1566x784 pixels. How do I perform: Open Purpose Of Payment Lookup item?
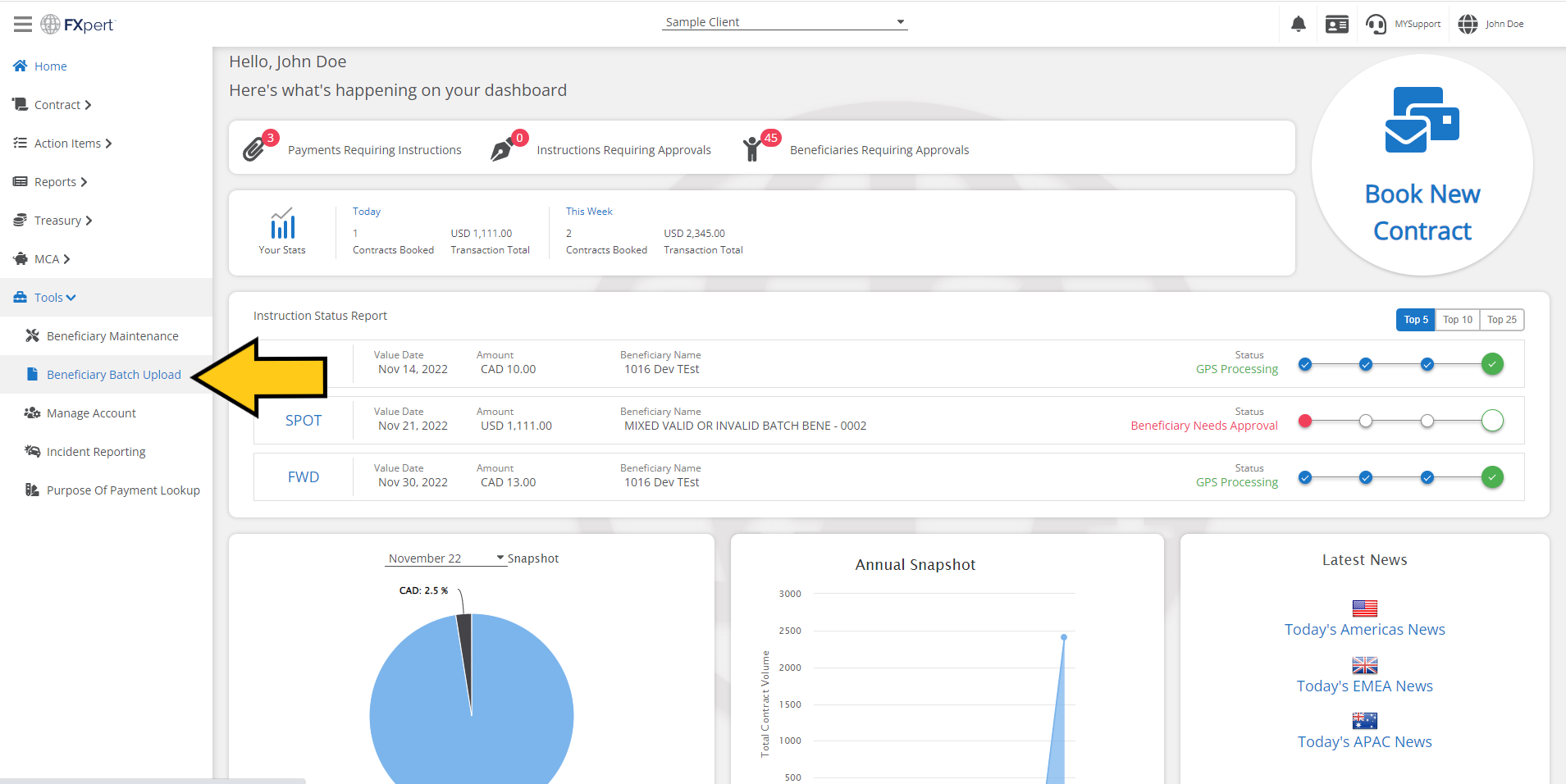[x=123, y=490]
